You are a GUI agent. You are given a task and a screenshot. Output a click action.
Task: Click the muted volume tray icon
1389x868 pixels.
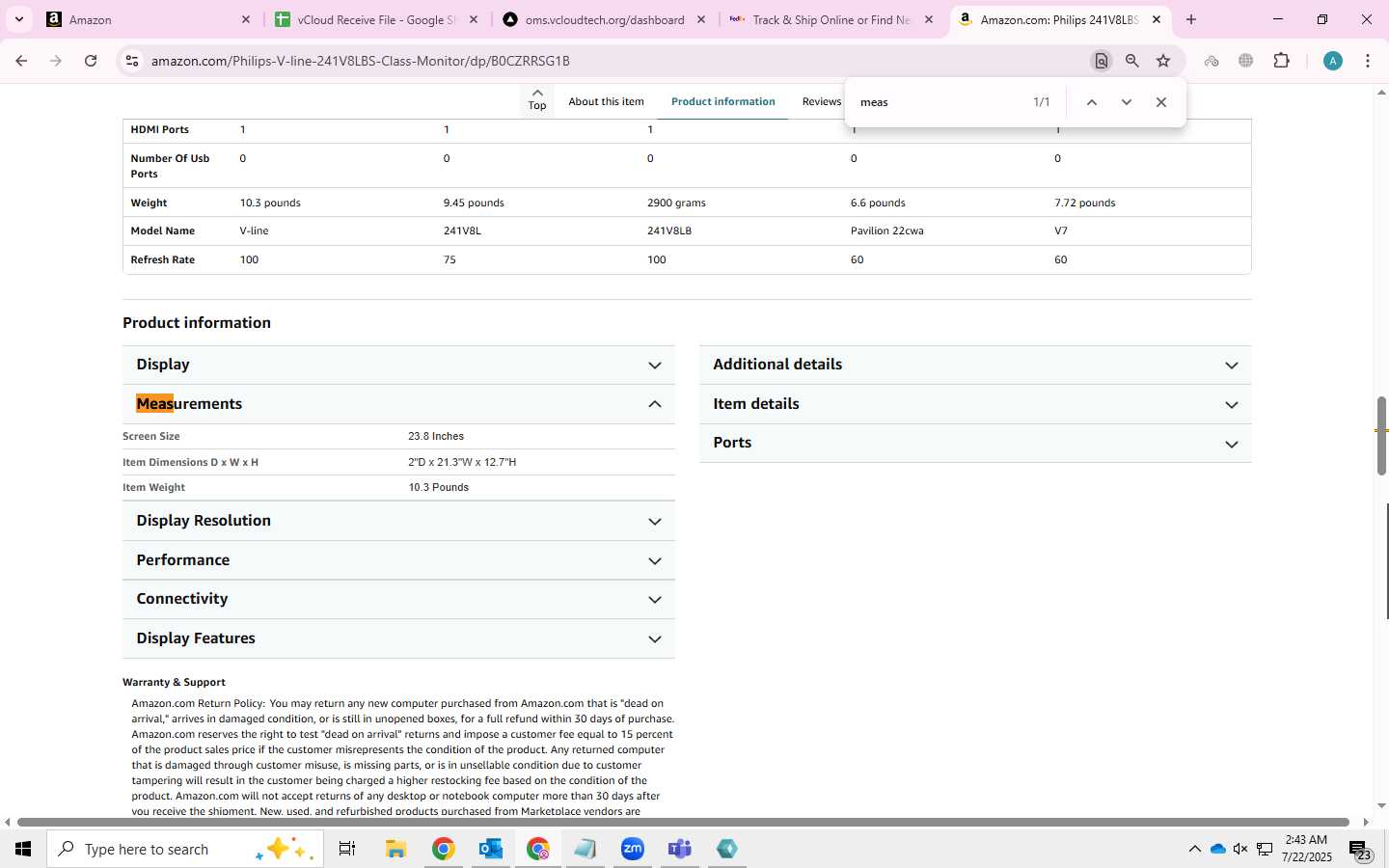(x=1240, y=849)
